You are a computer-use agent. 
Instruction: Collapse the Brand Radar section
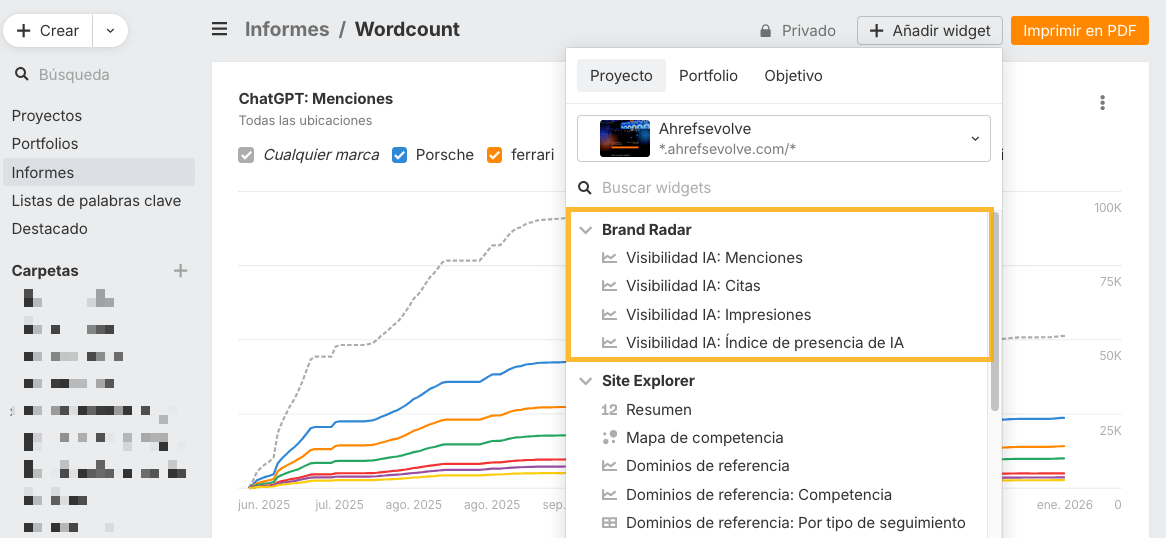click(x=586, y=230)
